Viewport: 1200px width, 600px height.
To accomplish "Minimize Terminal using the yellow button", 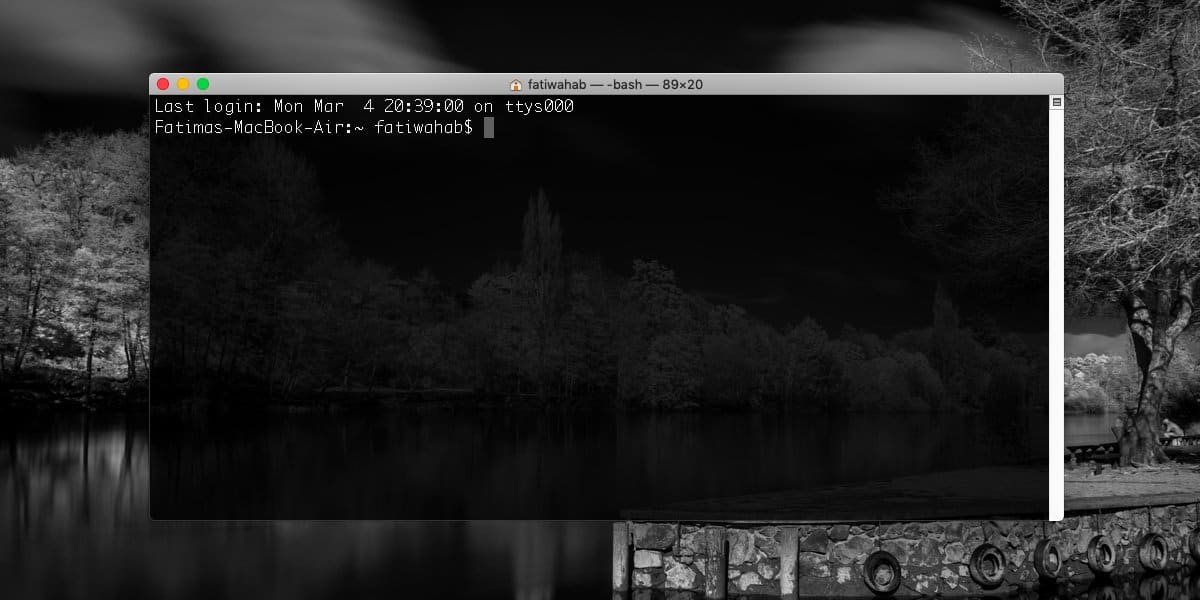I will tap(183, 84).
